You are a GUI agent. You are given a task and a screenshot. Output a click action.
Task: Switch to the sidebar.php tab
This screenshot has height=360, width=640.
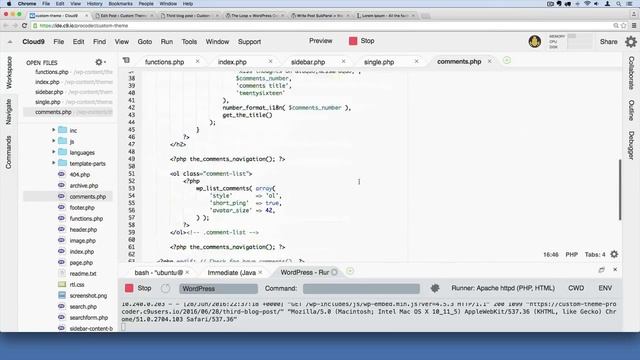(308, 62)
